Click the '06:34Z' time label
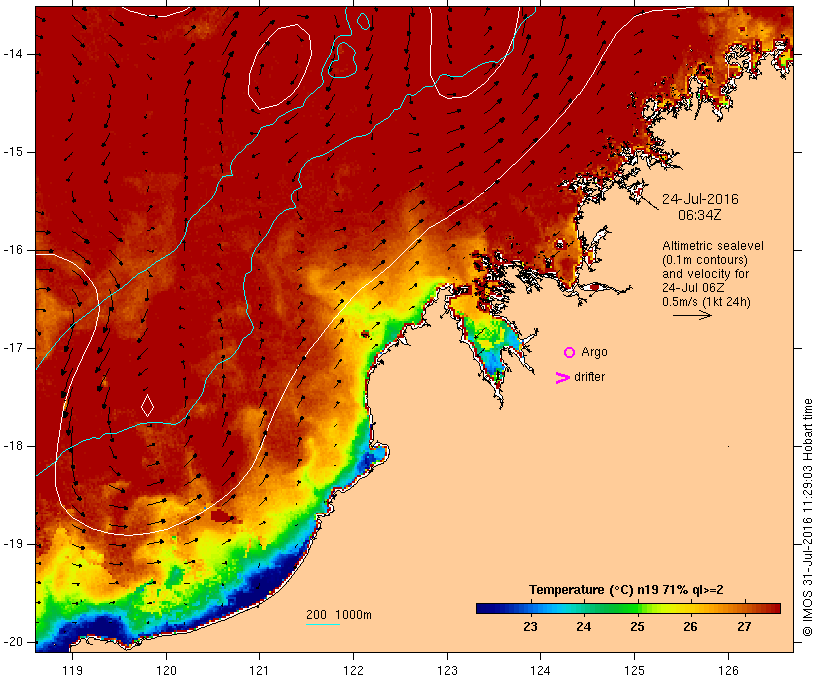Viewport: 820px width, 680px height. tap(700, 215)
